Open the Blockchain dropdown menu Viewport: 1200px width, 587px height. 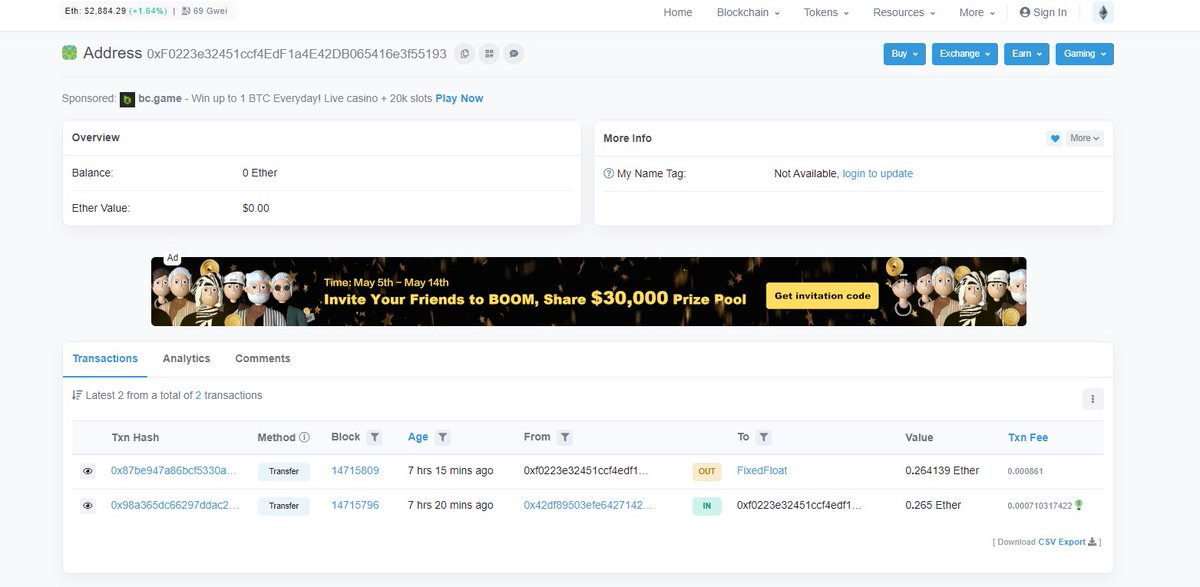coord(748,12)
